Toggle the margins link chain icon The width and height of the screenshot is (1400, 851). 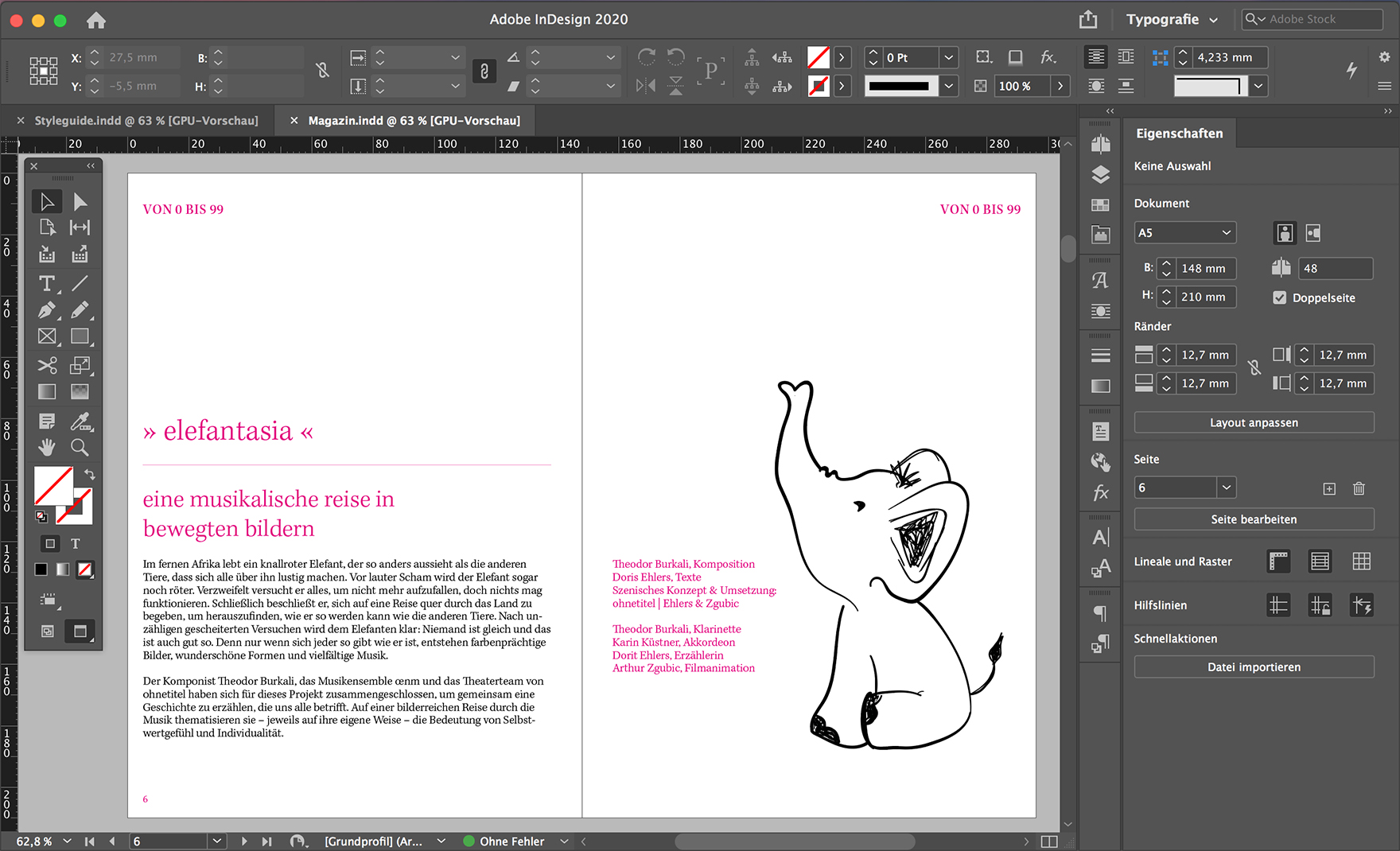click(x=1254, y=368)
